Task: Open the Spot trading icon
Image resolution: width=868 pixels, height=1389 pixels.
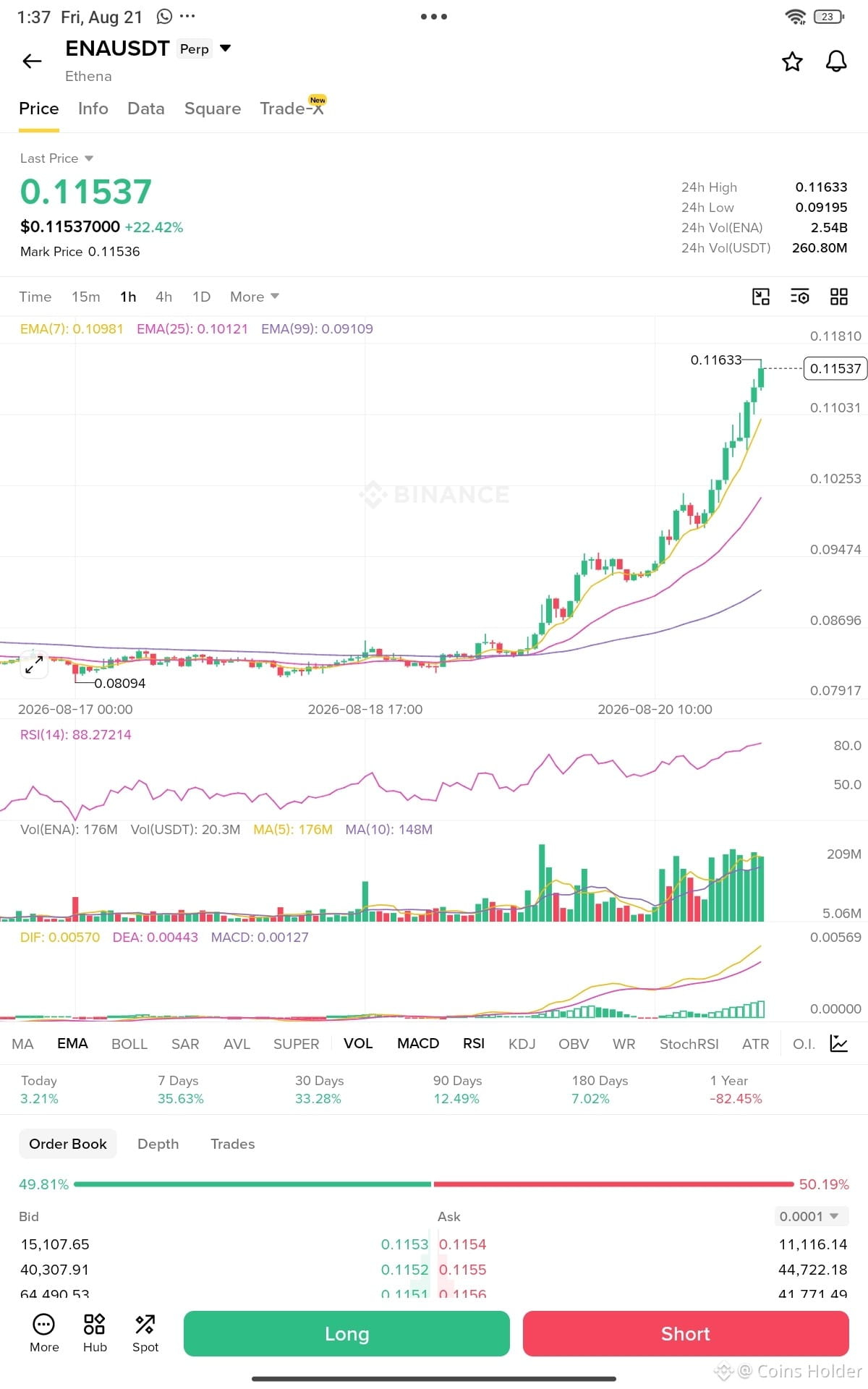Action: coord(145,1333)
